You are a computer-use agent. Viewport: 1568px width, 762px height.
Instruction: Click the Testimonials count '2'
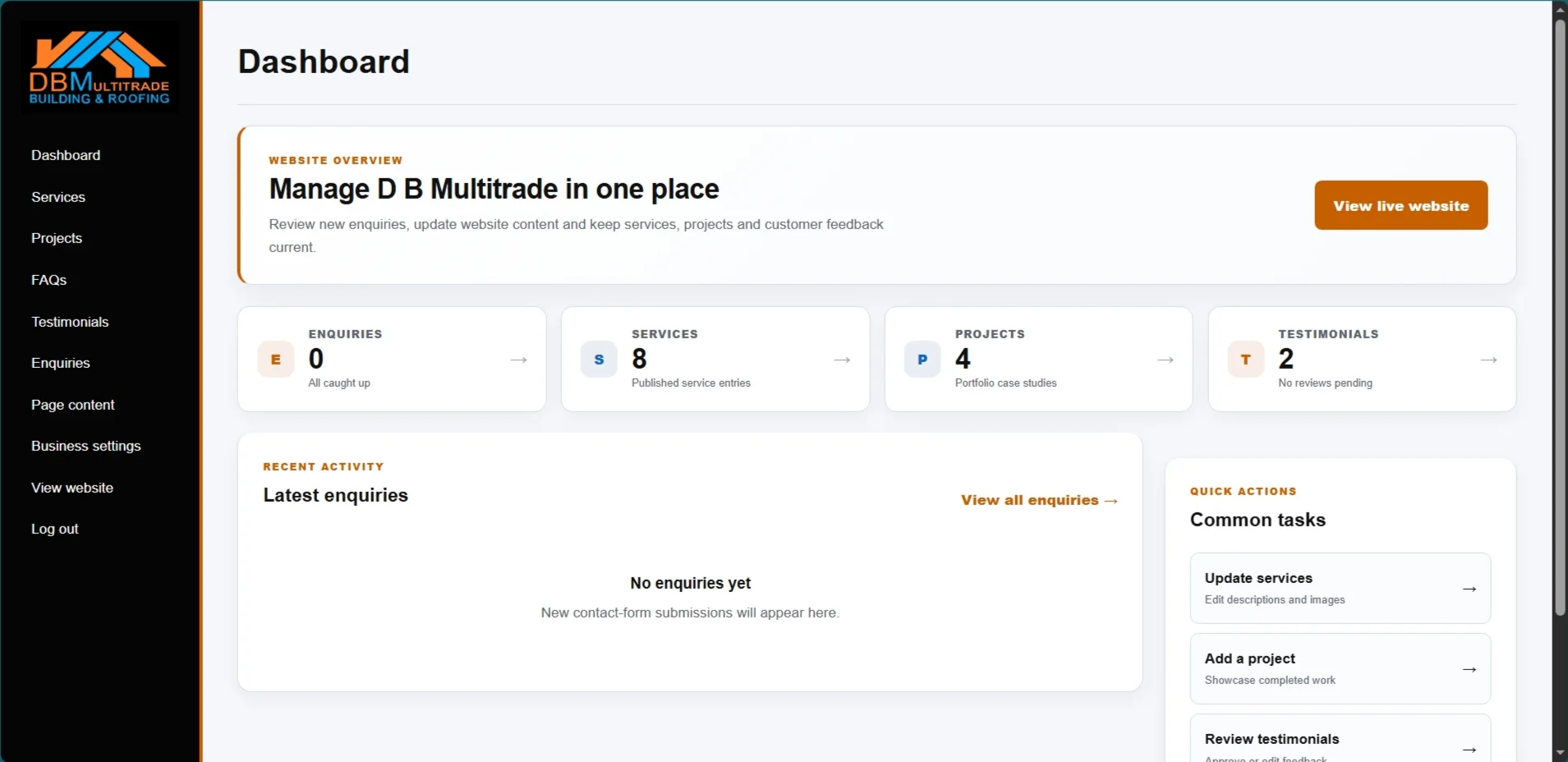(x=1286, y=359)
